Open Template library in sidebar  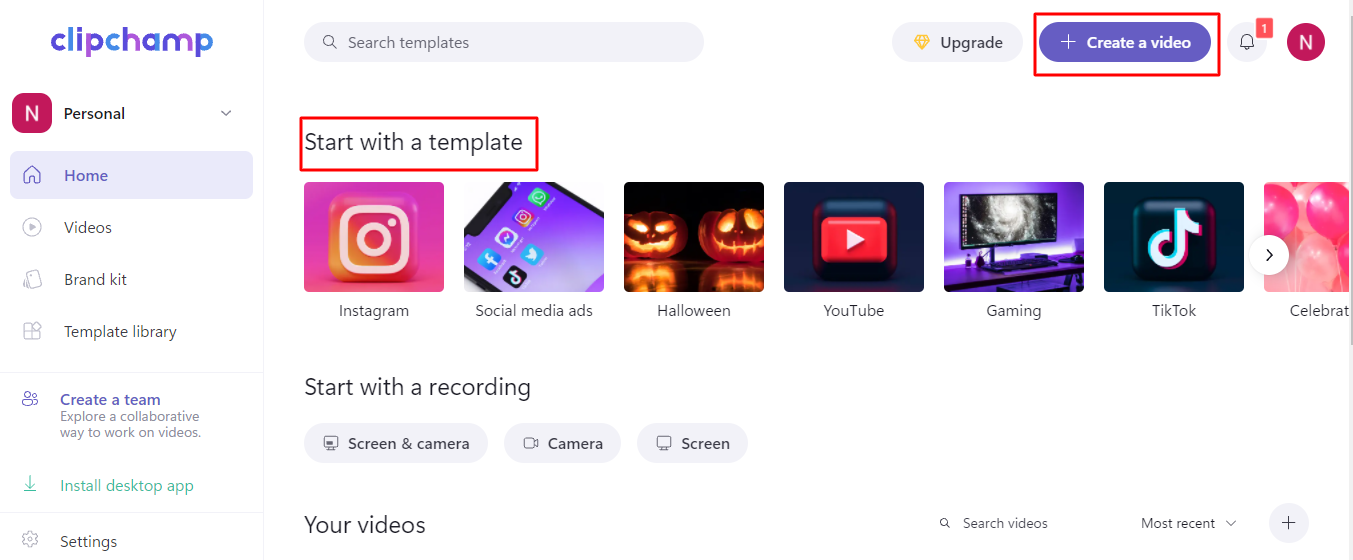click(131, 331)
